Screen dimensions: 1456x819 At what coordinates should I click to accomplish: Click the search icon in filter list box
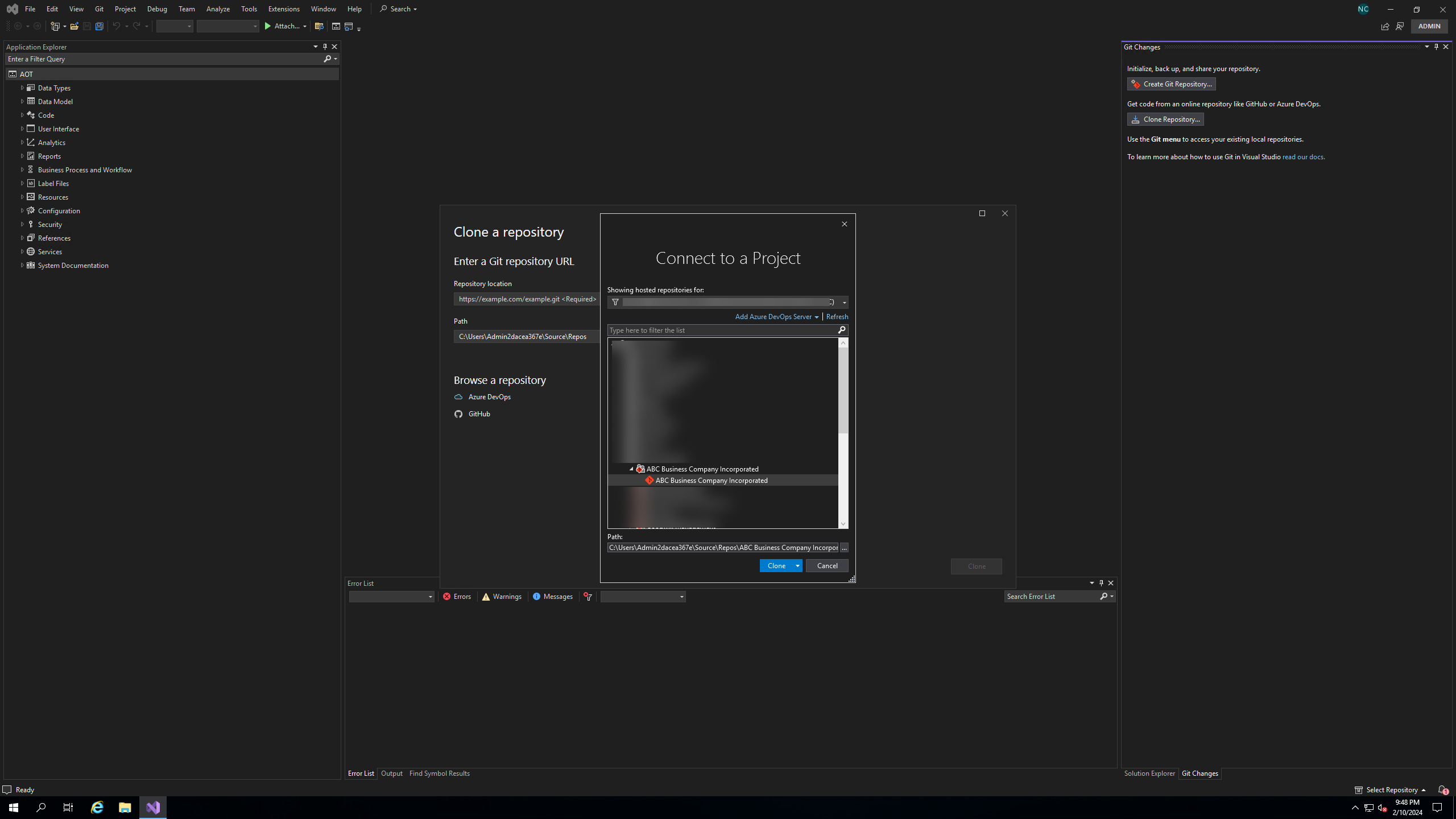[x=842, y=330]
